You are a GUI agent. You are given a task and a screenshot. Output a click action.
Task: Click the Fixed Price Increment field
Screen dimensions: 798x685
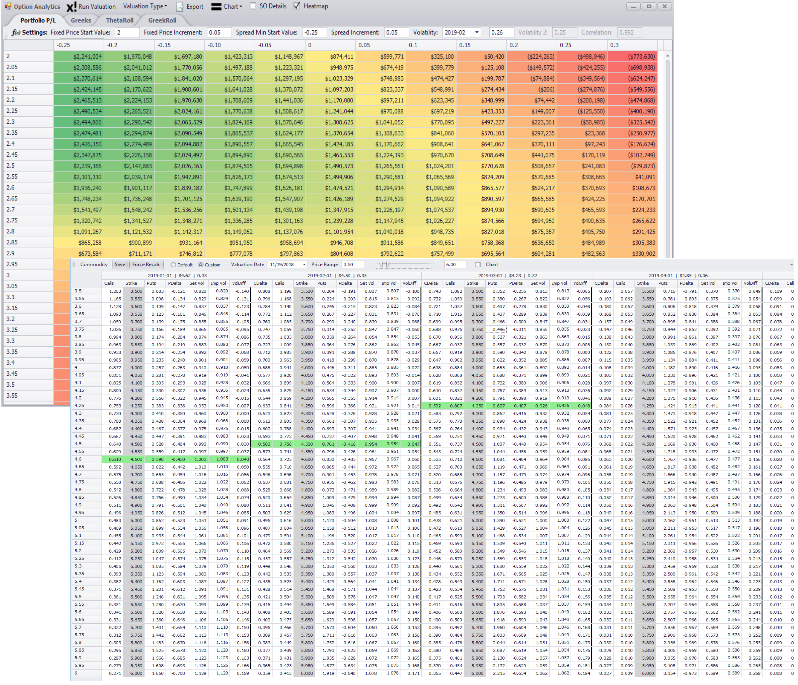click(x=219, y=32)
